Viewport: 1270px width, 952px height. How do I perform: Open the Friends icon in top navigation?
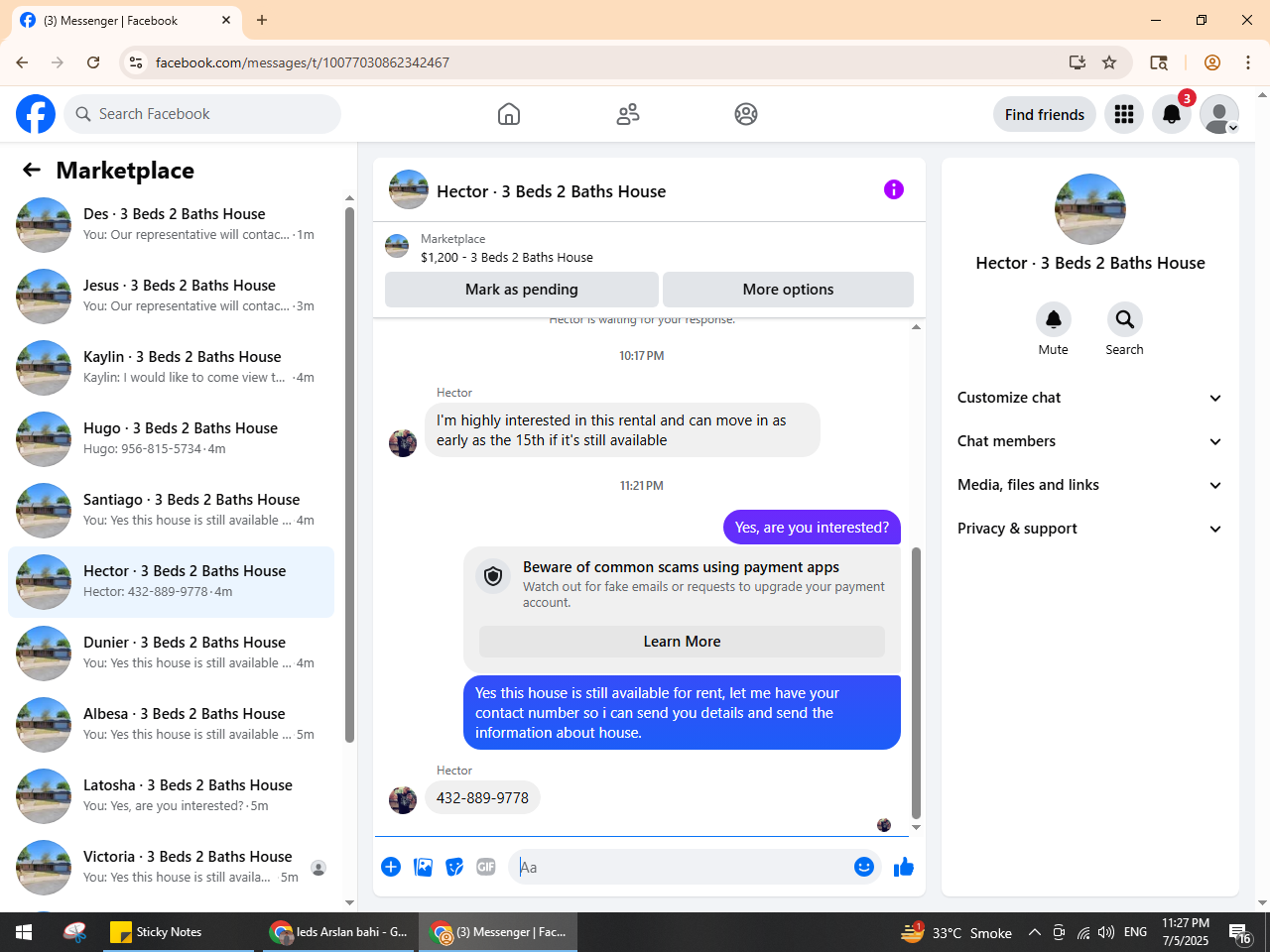pos(628,114)
